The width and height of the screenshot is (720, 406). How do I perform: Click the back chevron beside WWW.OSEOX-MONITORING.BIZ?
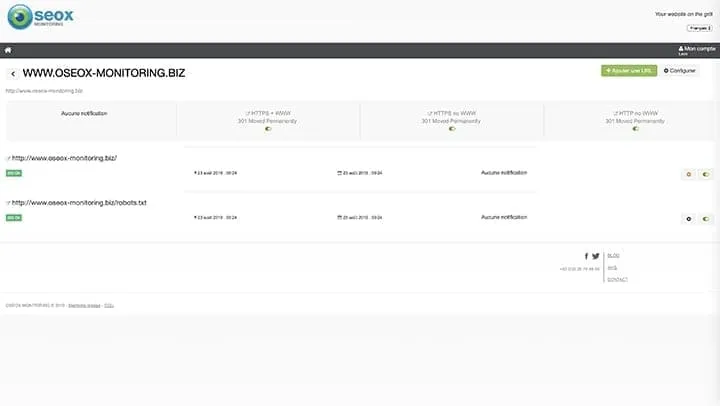click(13, 73)
